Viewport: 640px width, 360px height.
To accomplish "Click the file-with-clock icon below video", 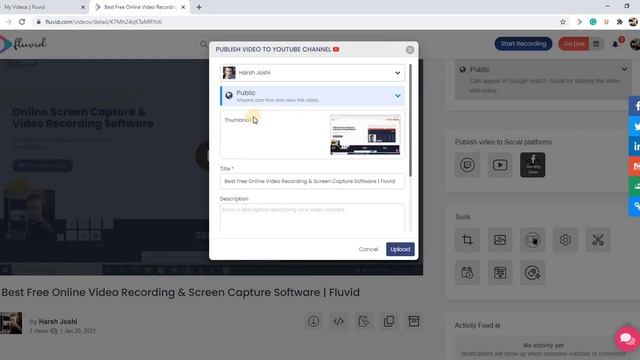I will click(364, 321).
